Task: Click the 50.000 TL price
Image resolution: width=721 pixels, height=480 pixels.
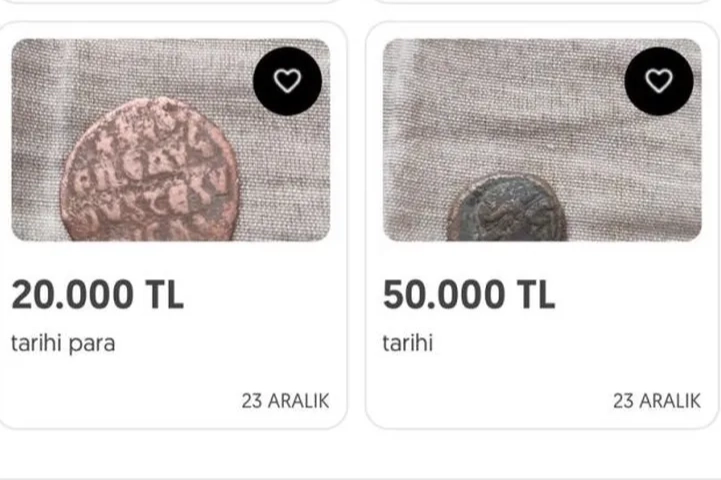Action: 468,295
